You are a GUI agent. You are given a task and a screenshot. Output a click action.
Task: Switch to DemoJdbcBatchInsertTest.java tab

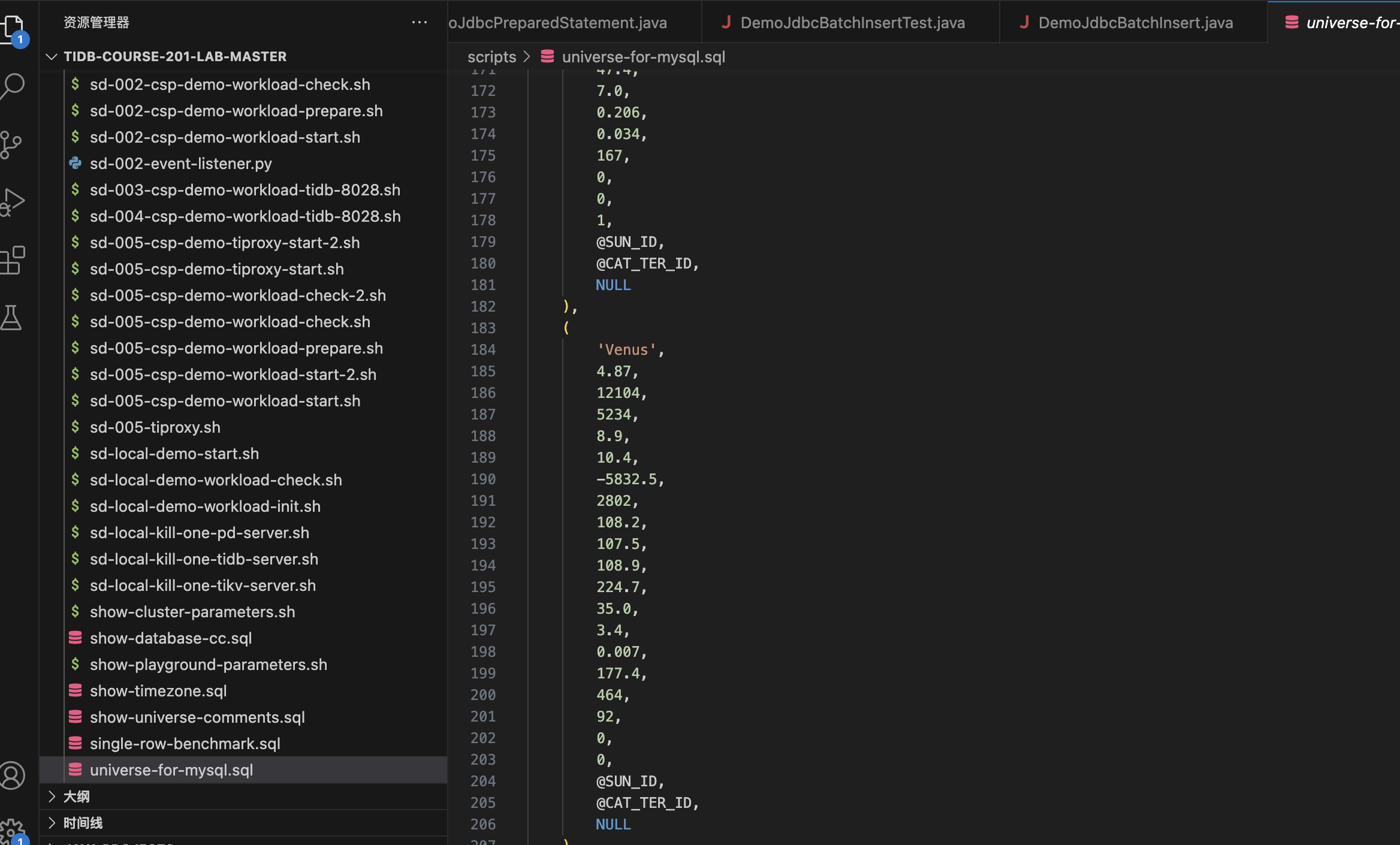pyautogui.click(x=852, y=23)
